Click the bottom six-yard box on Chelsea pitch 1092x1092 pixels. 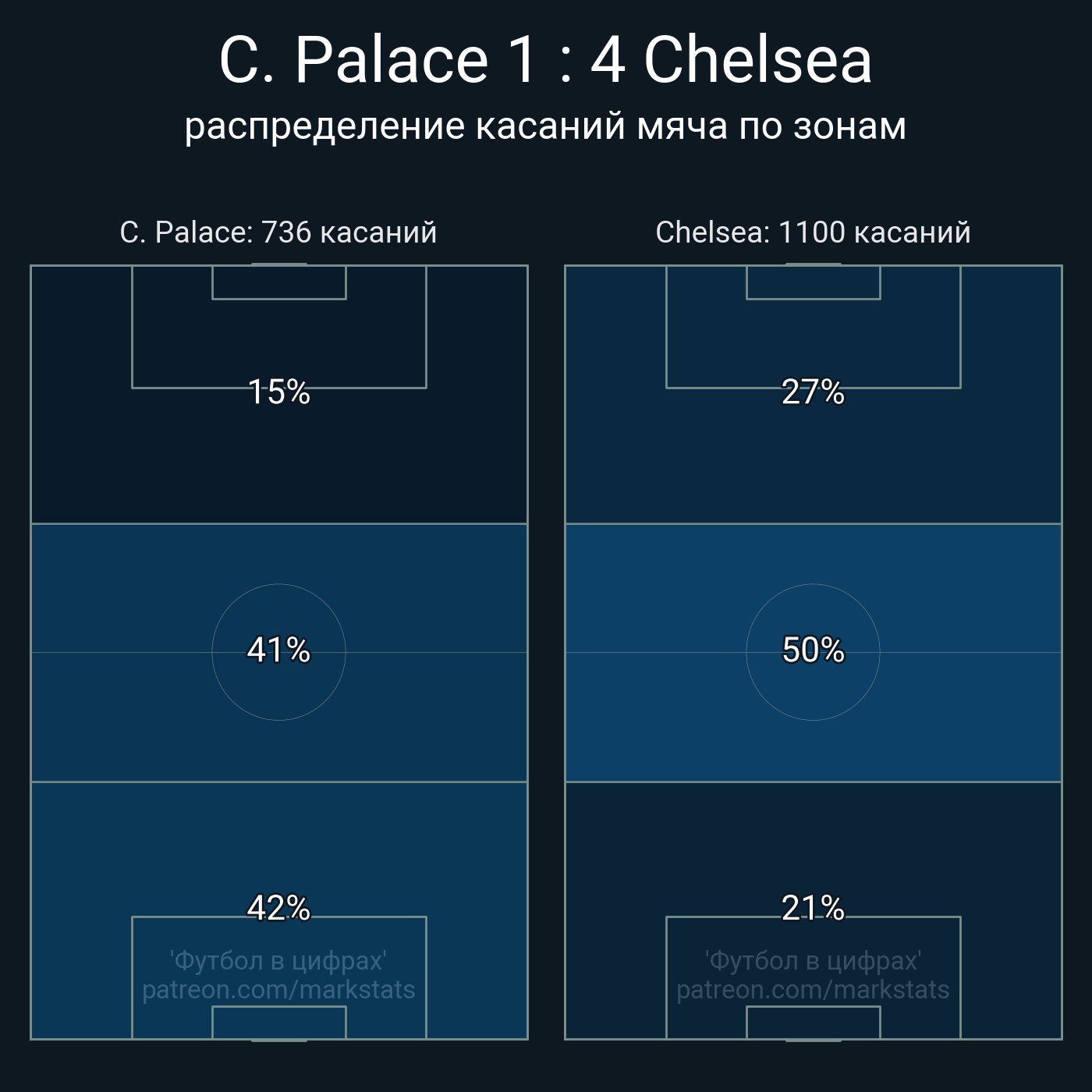pyautogui.click(x=813, y=1023)
